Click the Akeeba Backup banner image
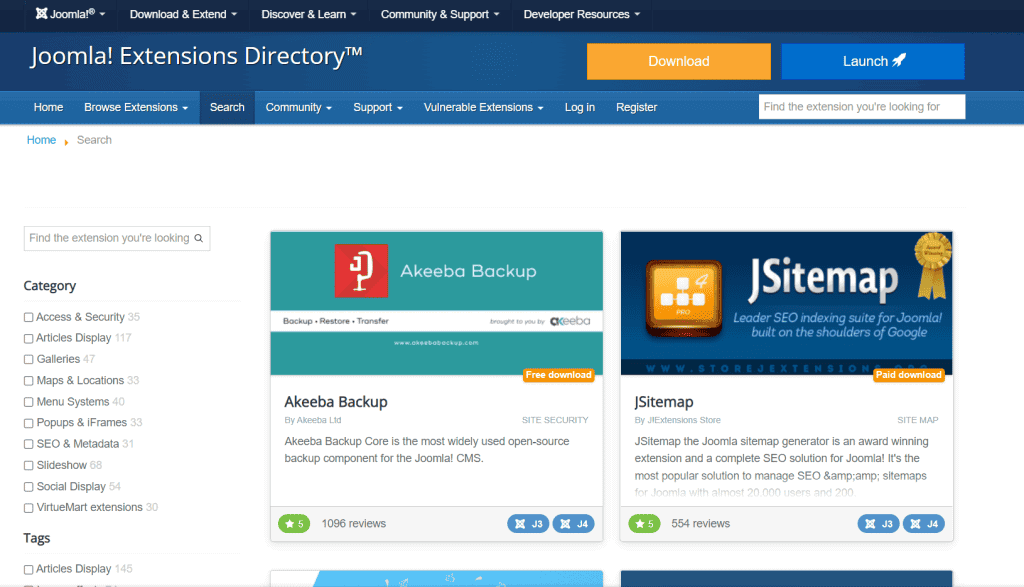 point(436,304)
